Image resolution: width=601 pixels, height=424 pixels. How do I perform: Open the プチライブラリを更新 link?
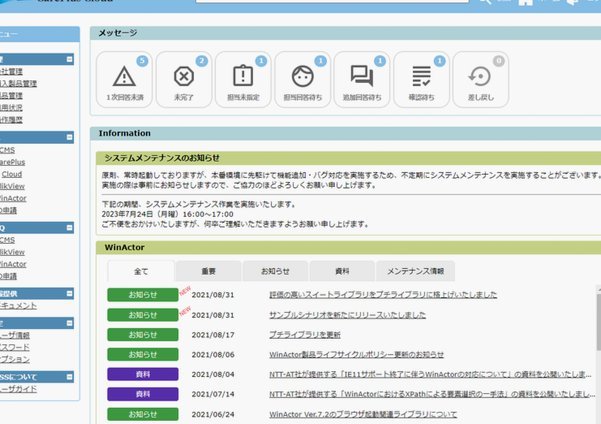point(305,335)
